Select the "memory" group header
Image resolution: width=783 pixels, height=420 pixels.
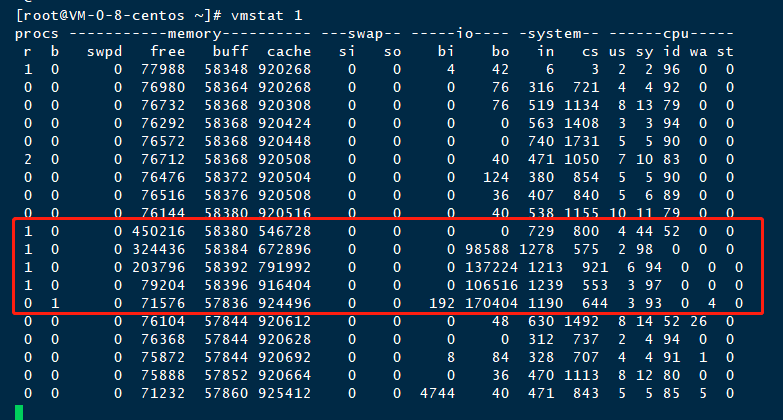(194, 34)
